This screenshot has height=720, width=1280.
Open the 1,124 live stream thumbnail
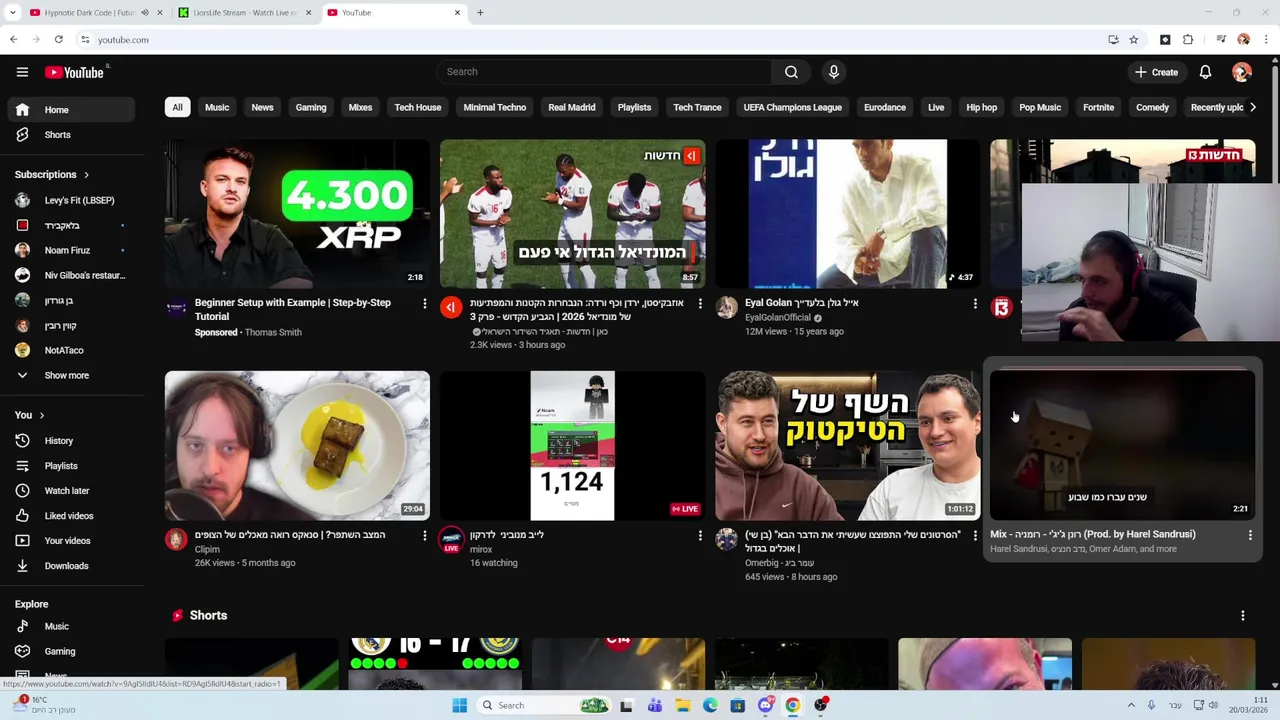tap(572, 446)
